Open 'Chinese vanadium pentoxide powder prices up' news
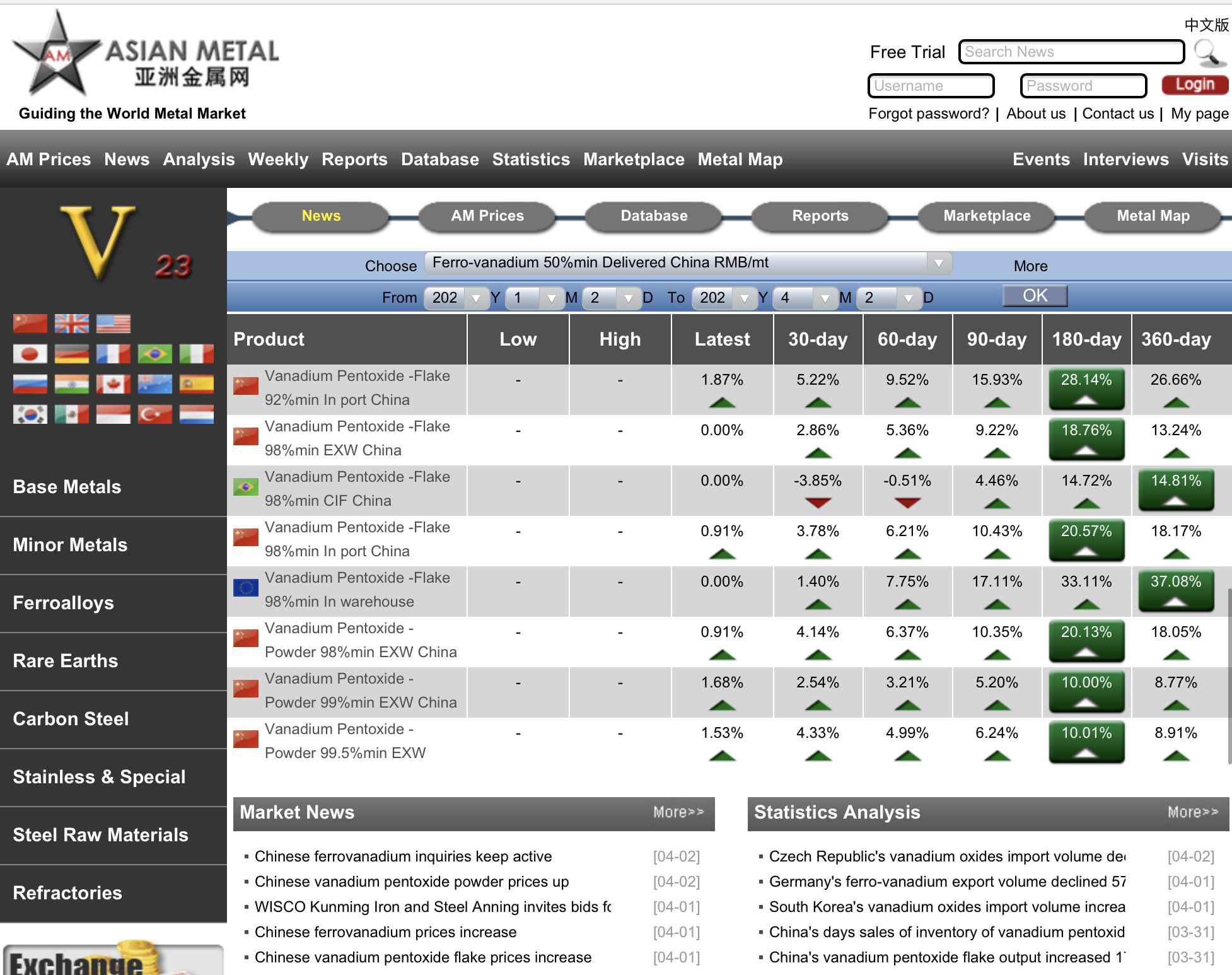Screen dimensions: 1232x975 click(412, 882)
